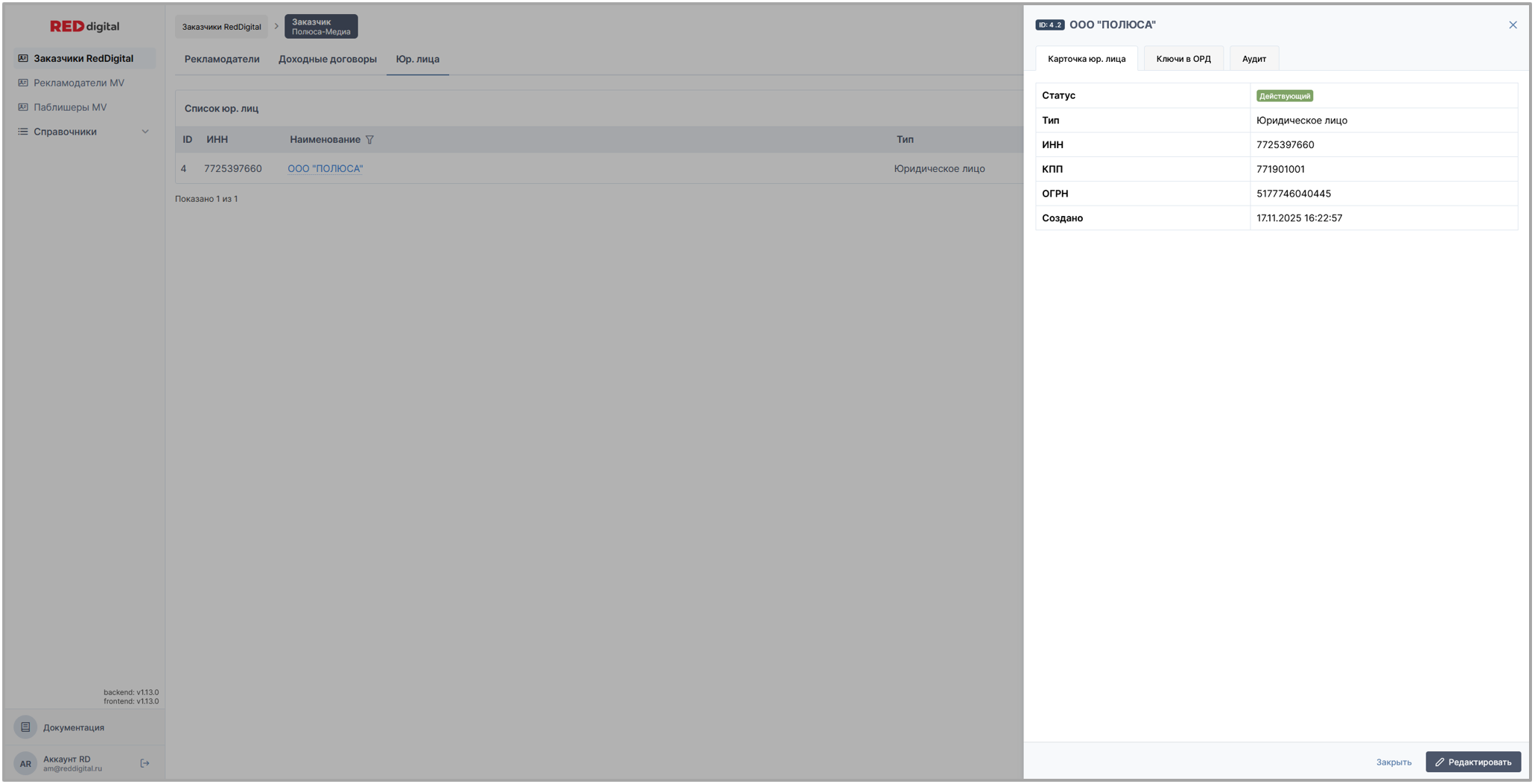The height and width of the screenshot is (784, 1535).
Task: Close the ООО "ПОЛЮСА" side panel
Action: 1513,25
